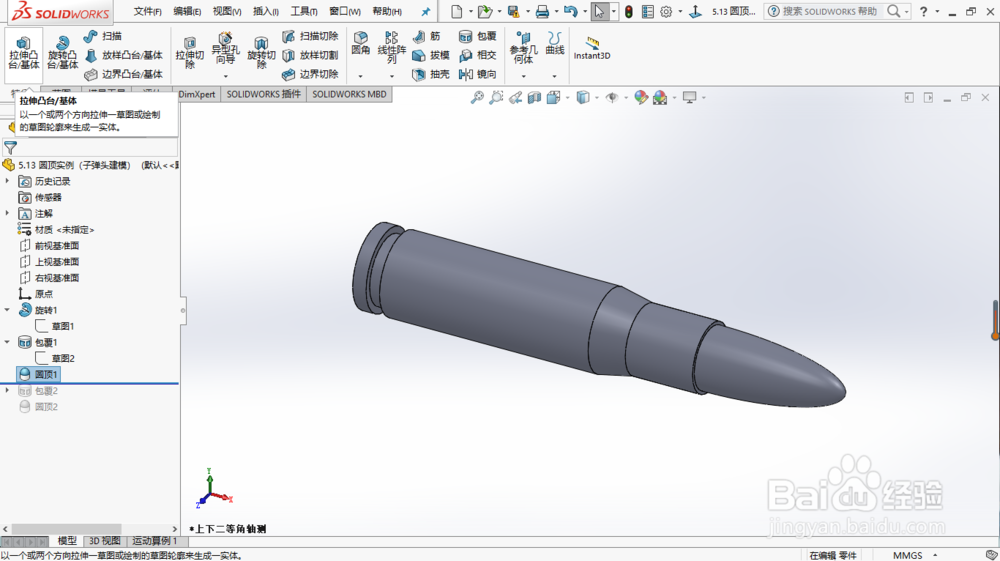The image size is (1000, 561).
Task: Select Boundary Boss/Base (边界凸台/基体)
Action: (124, 75)
